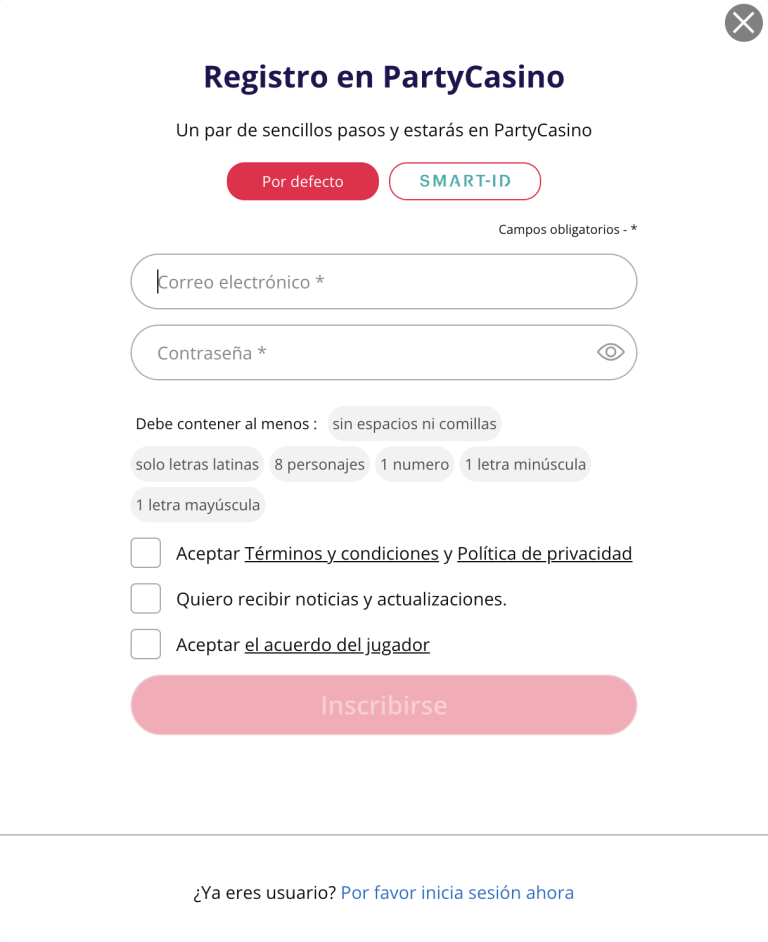Switch to the SMART-ID tab
768x942 pixels.
tap(465, 181)
